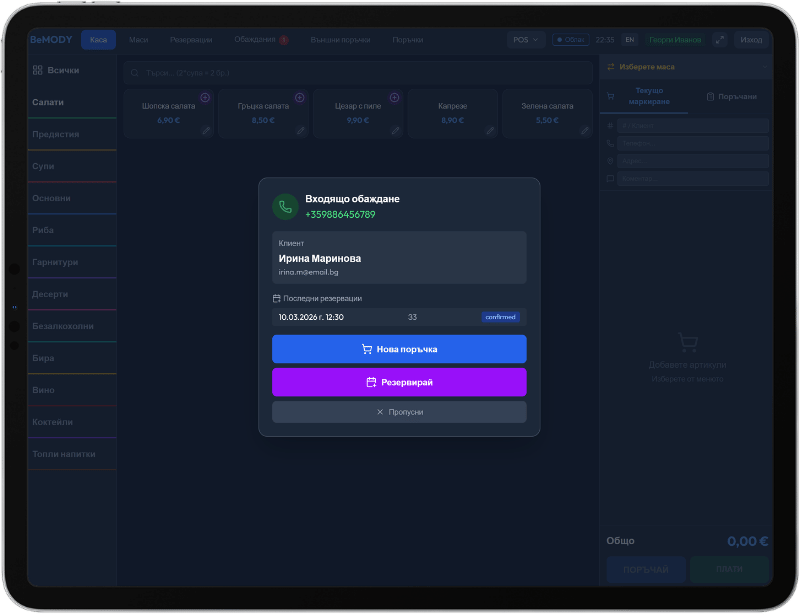This screenshot has height=615, width=800.
Task: Open the POS mode dropdown
Action: point(526,40)
